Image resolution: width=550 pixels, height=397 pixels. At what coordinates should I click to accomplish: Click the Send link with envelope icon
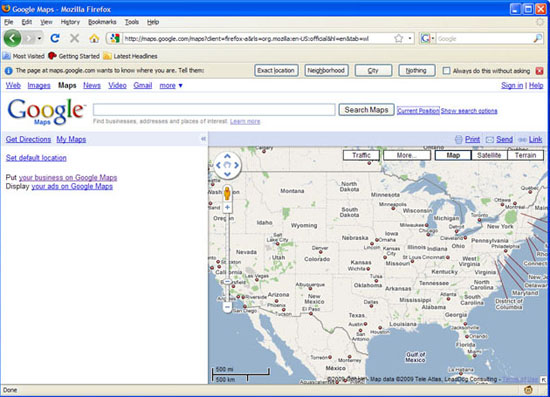499,140
